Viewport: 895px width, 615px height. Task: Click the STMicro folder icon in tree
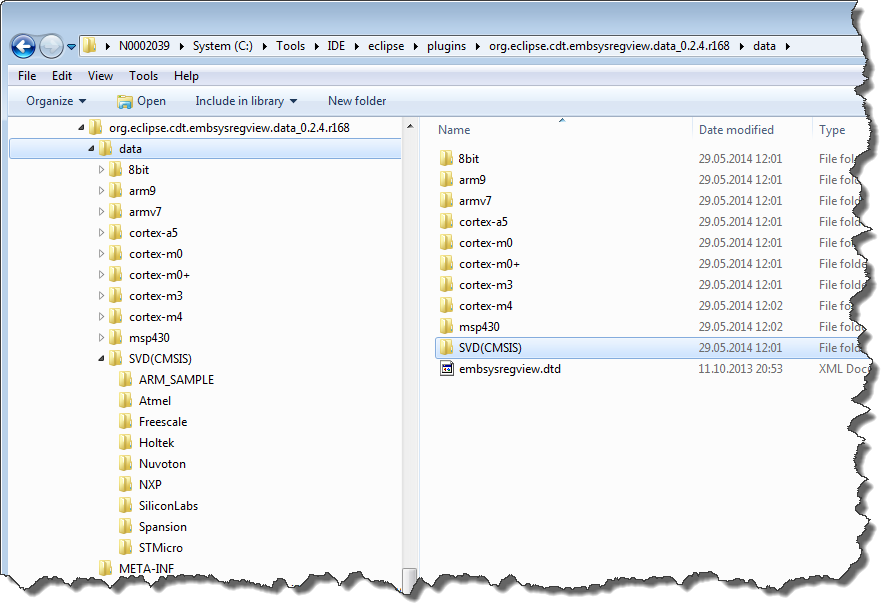tap(125, 547)
